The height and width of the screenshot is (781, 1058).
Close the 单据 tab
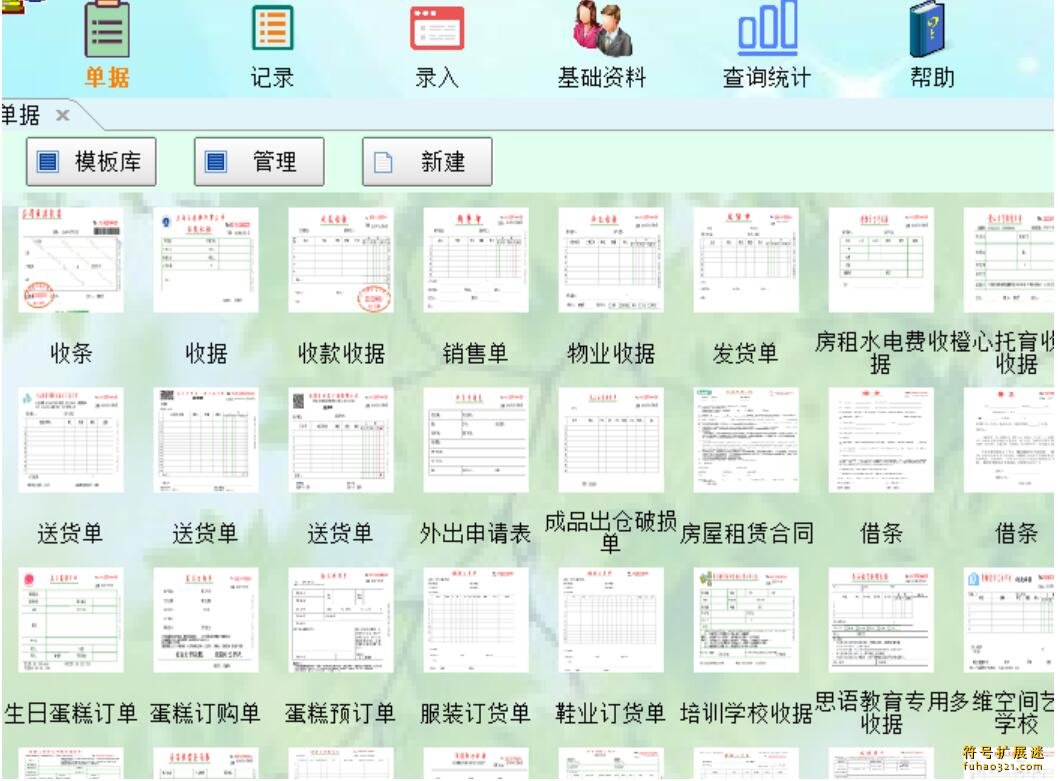coord(63,115)
